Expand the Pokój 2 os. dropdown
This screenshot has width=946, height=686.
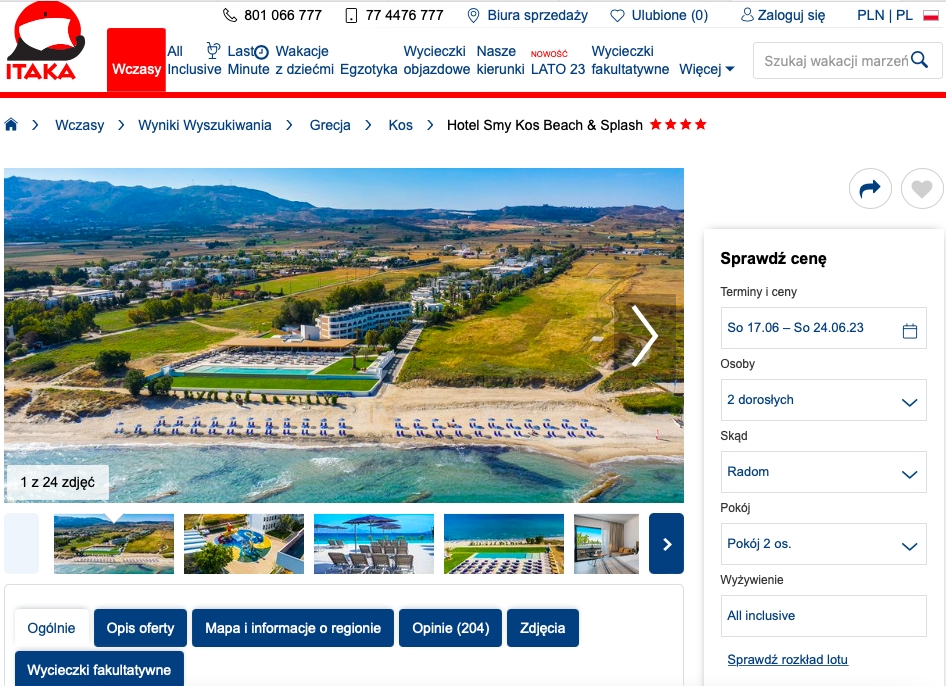(x=824, y=544)
